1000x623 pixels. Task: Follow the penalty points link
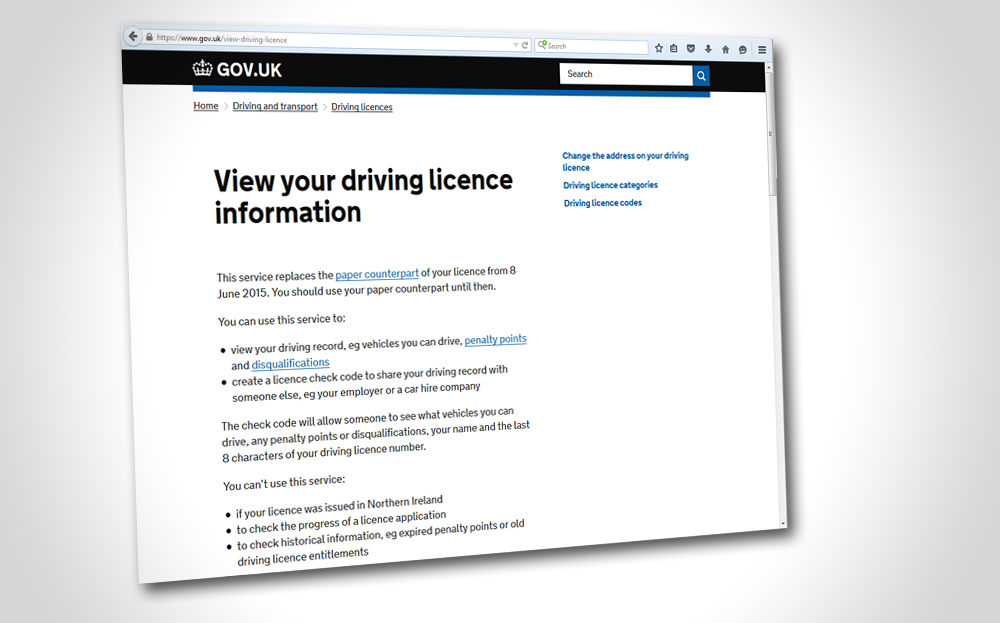(496, 339)
